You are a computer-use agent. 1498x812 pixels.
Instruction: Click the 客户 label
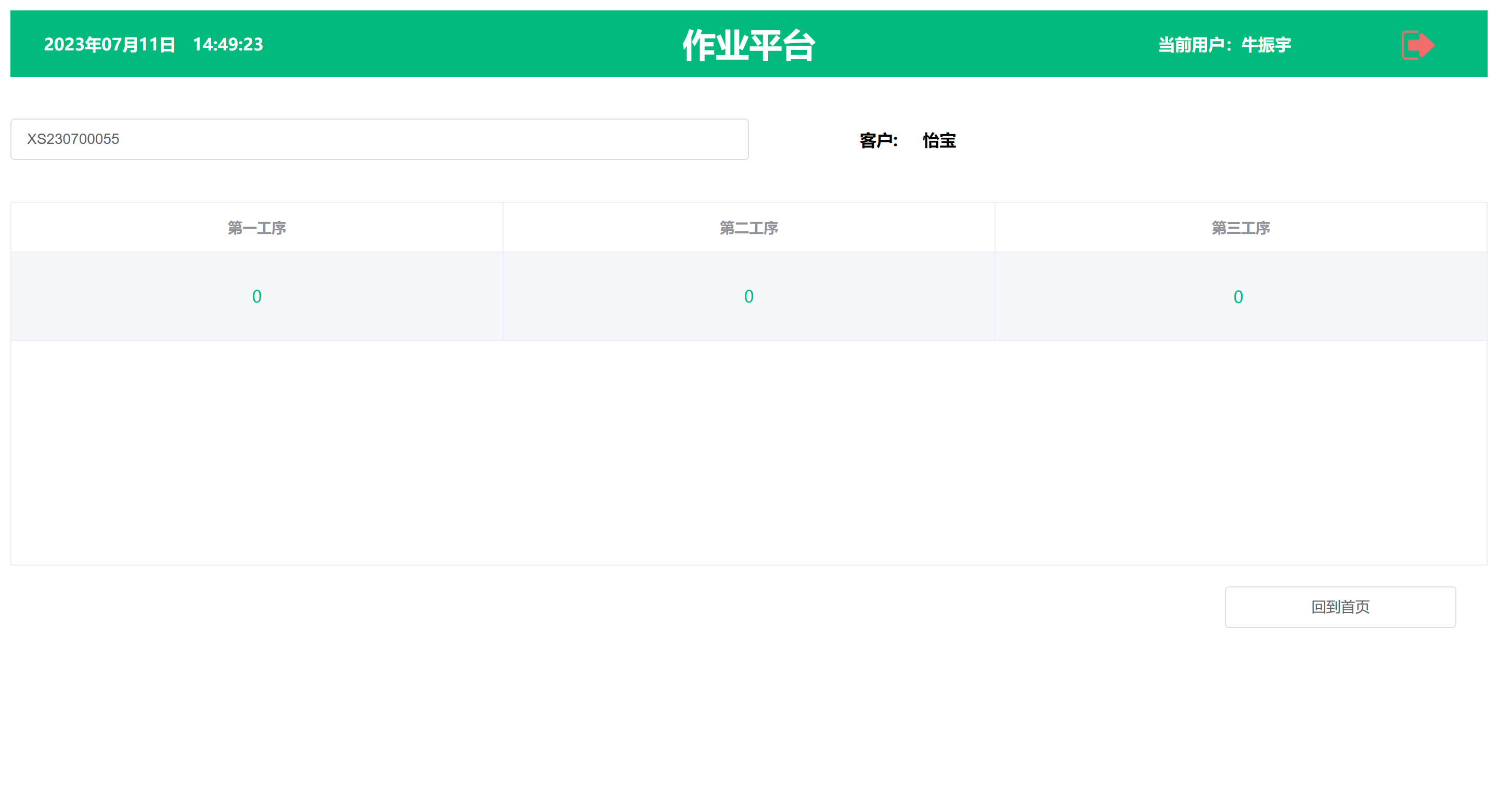click(x=877, y=141)
